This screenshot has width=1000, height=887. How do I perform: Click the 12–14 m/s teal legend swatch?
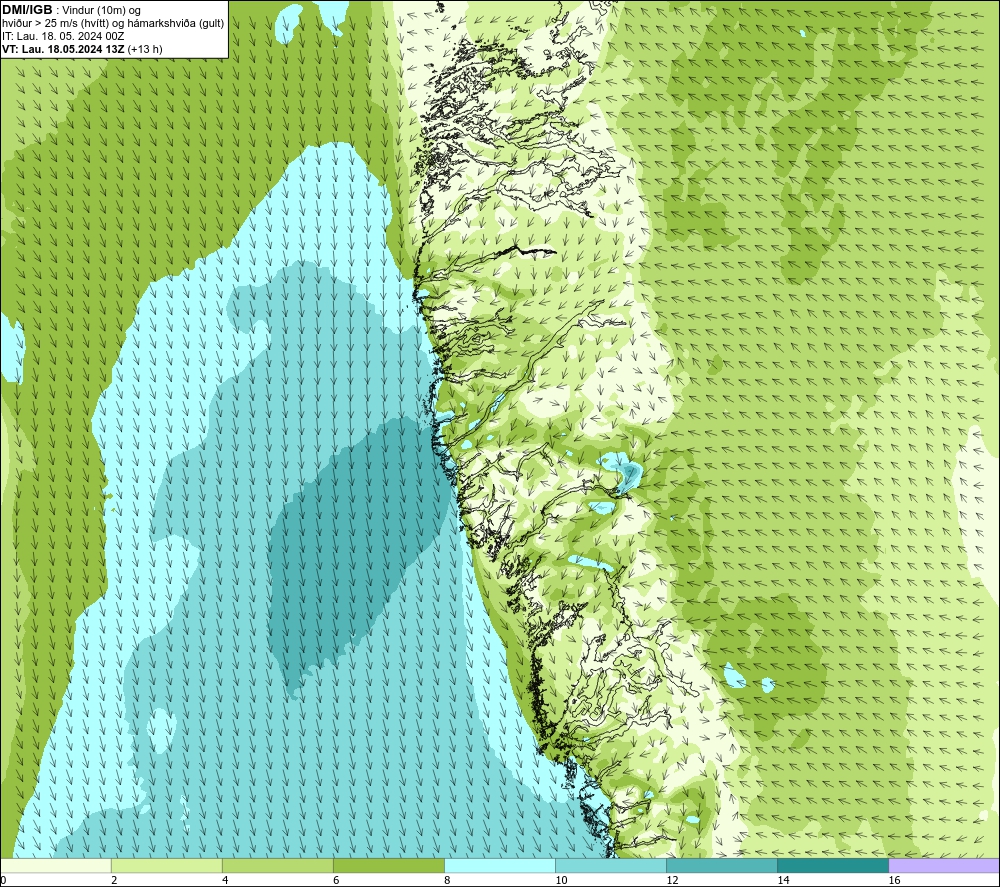coord(722,866)
